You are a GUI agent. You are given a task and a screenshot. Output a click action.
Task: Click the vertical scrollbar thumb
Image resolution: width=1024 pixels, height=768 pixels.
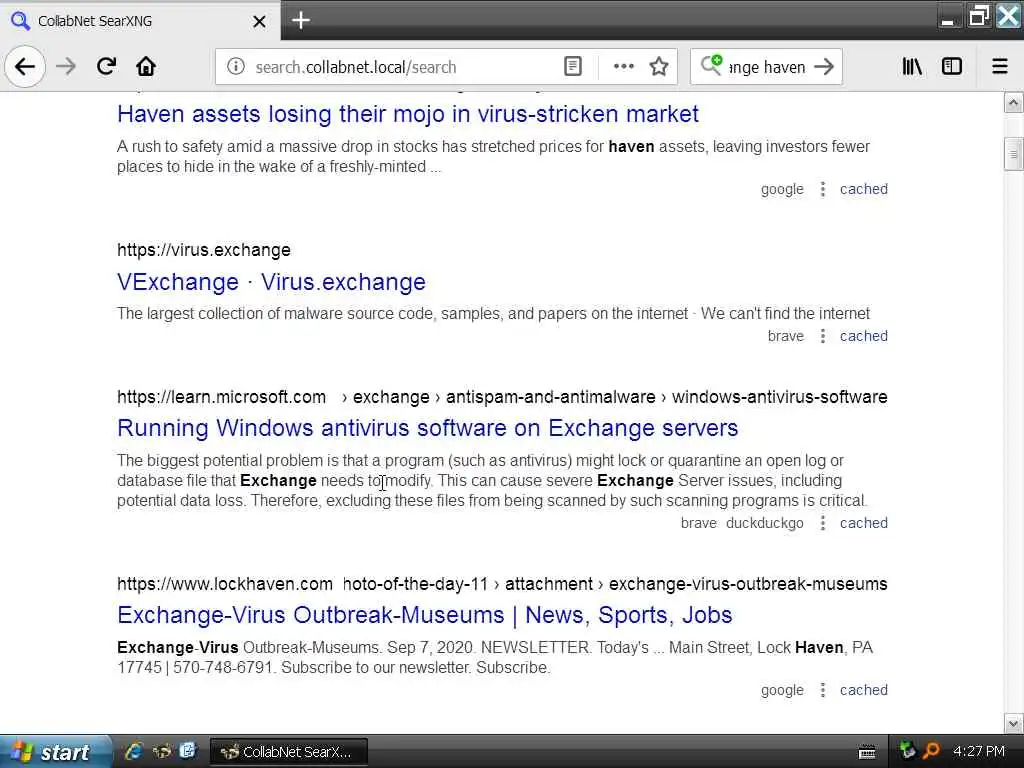[1013, 154]
